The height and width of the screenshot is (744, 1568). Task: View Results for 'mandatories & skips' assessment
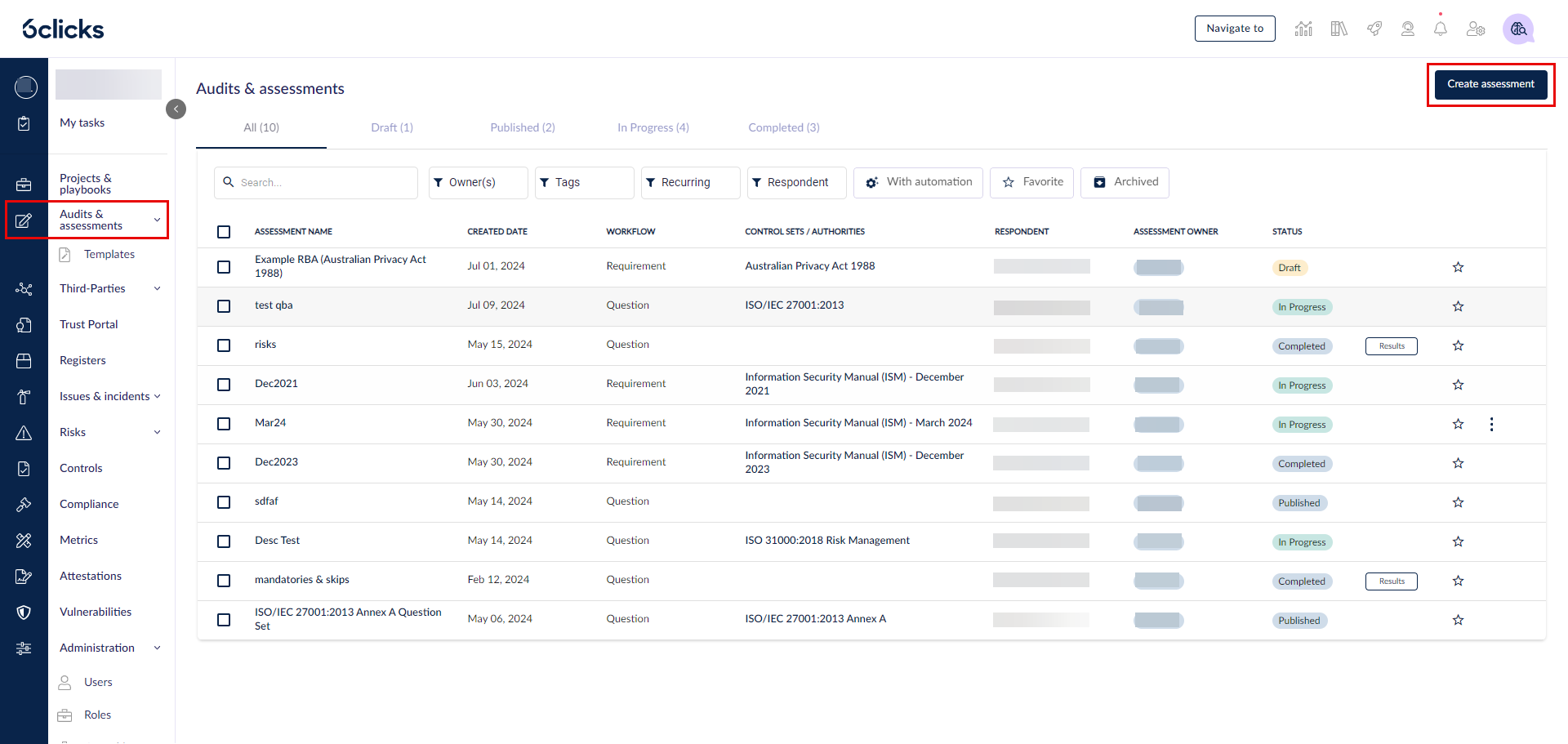click(x=1391, y=581)
